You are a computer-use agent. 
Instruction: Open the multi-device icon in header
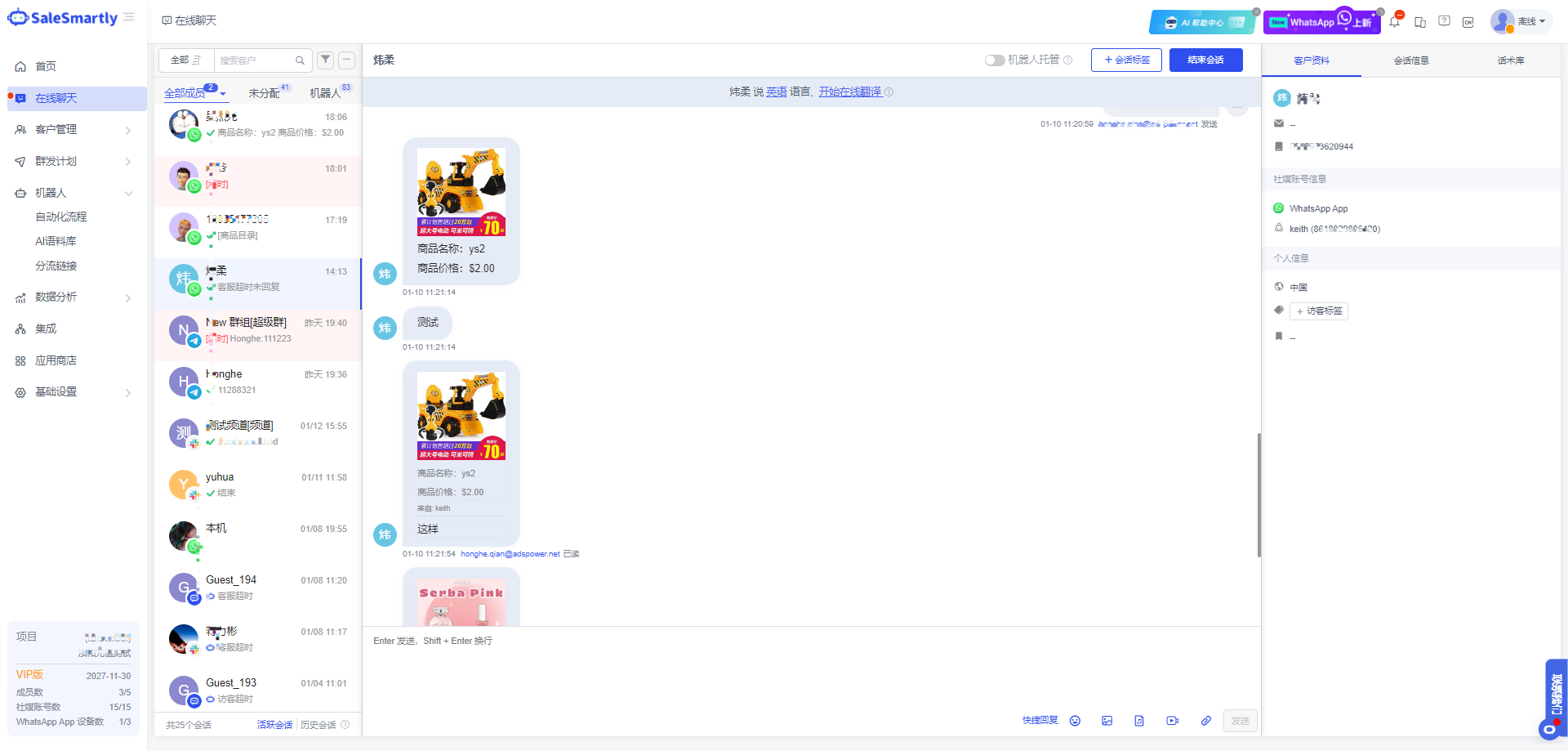tap(1420, 22)
